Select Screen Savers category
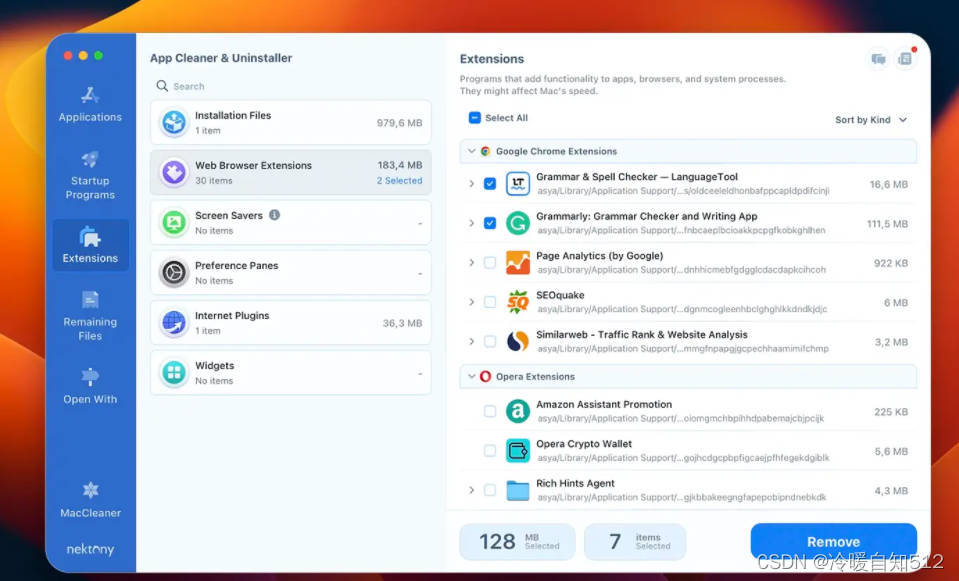This screenshot has height=581, width=959. coord(291,223)
